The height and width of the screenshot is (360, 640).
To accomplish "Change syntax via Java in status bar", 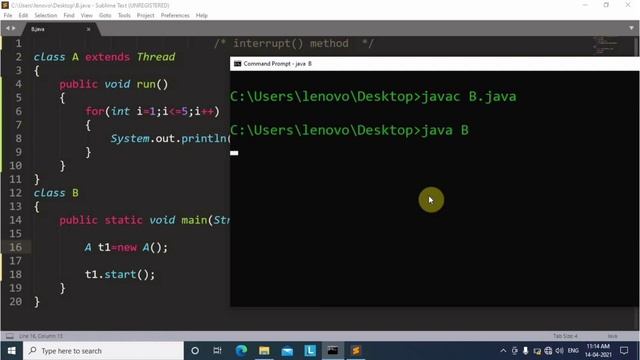I will 612,336.
